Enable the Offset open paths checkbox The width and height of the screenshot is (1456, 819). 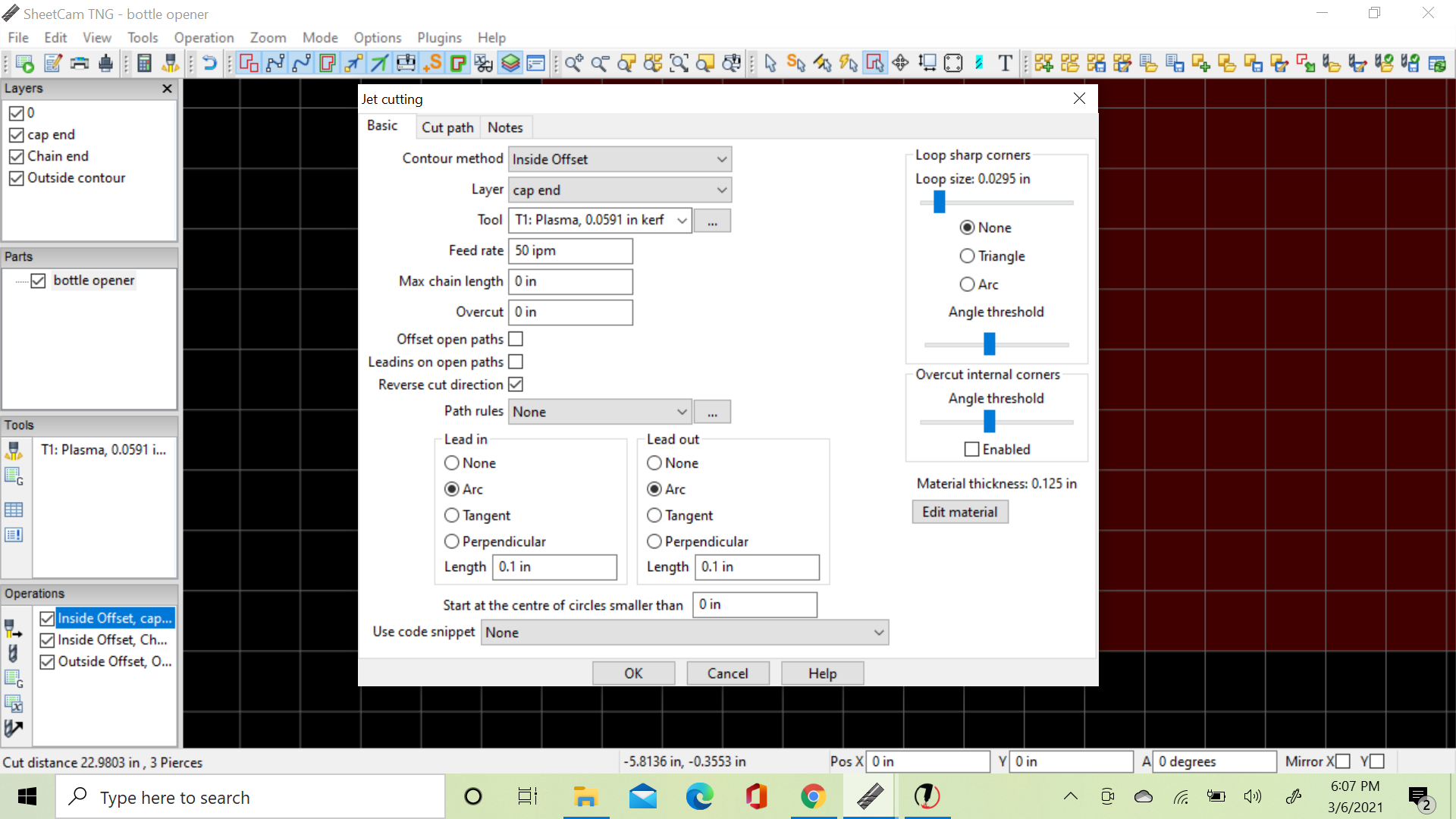tap(516, 339)
